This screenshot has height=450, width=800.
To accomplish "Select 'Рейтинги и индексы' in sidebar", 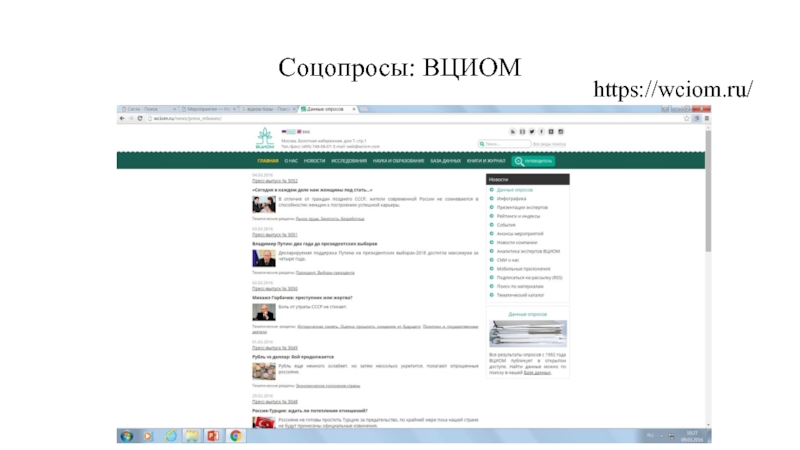I will pos(518,216).
